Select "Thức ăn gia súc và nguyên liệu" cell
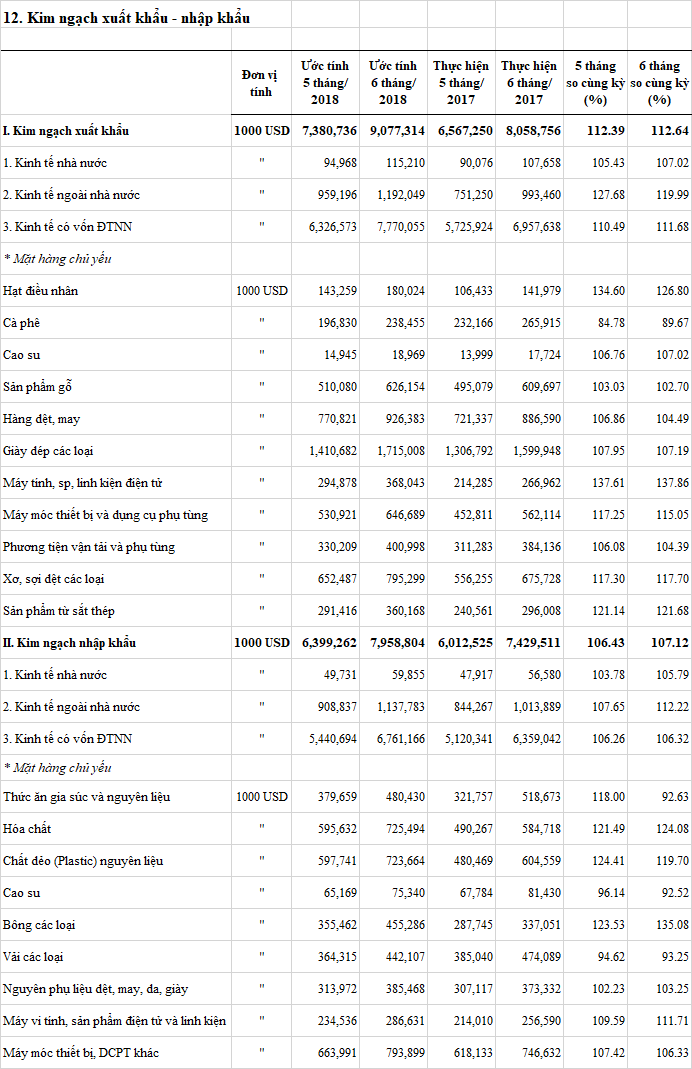The width and height of the screenshot is (692, 1069). [86, 797]
